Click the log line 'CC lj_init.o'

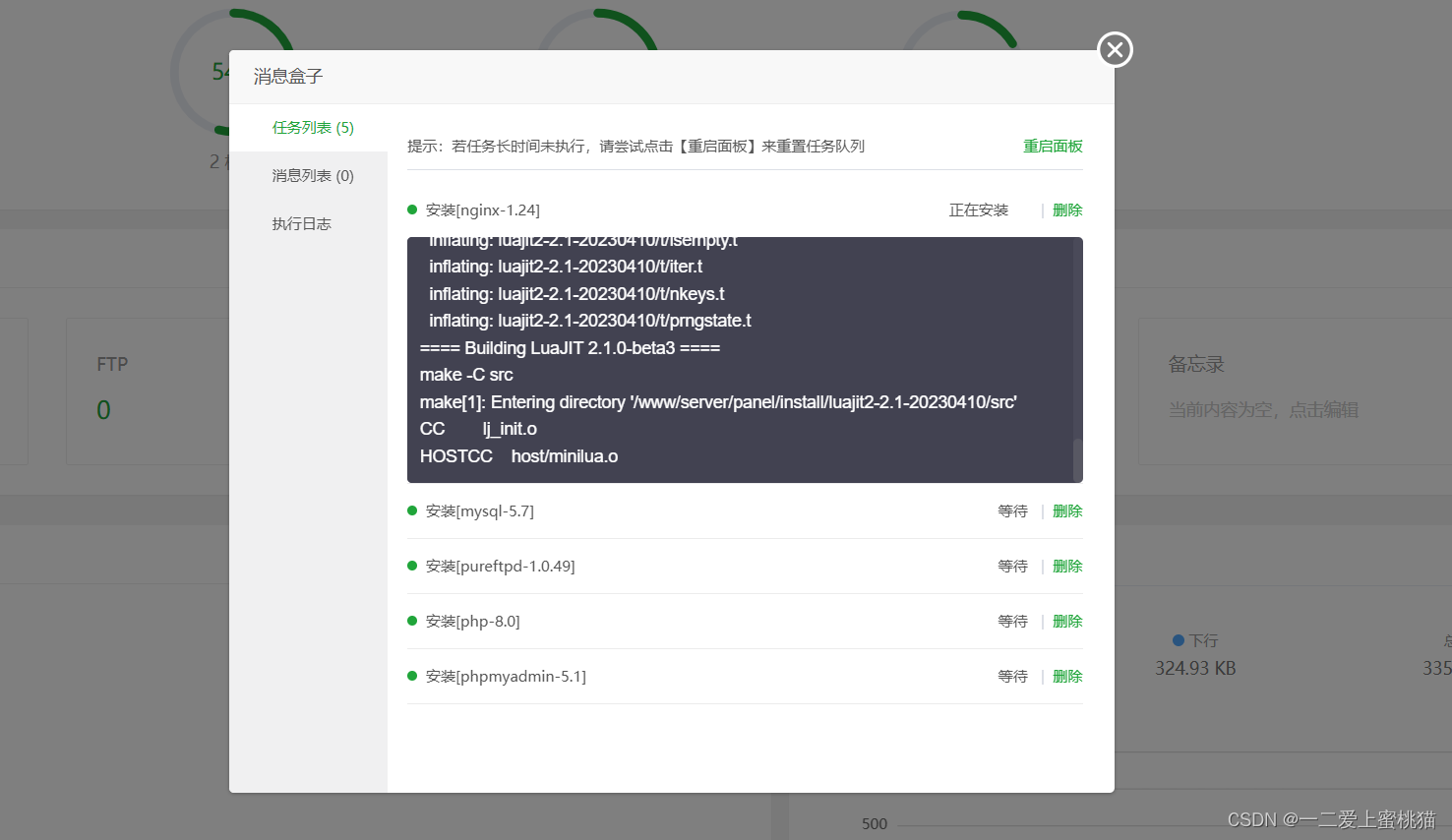(x=478, y=429)
